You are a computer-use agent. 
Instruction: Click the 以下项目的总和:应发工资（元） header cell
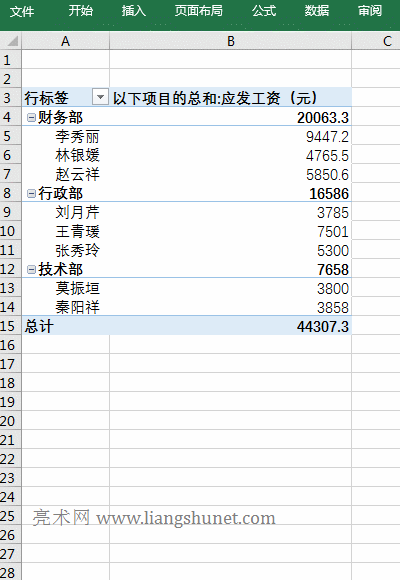(231, 98)
